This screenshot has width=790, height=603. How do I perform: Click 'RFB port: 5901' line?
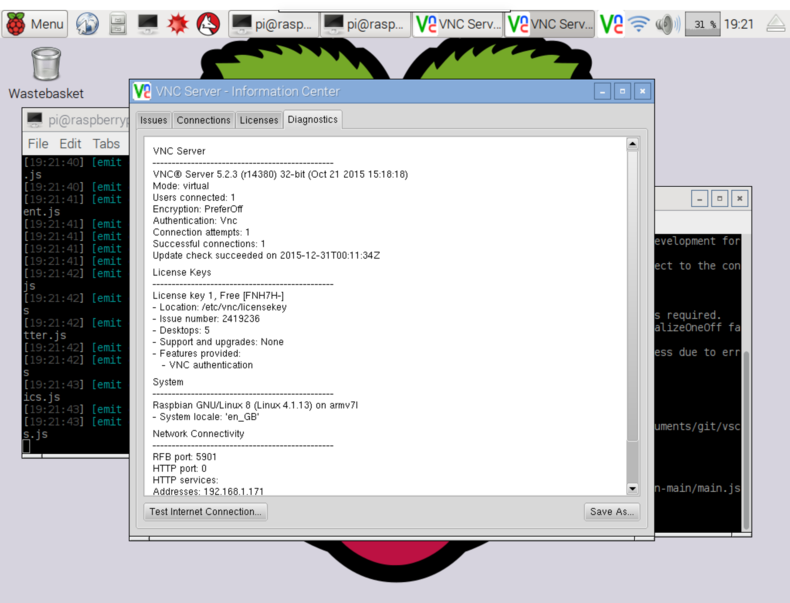tap(184, 457)
